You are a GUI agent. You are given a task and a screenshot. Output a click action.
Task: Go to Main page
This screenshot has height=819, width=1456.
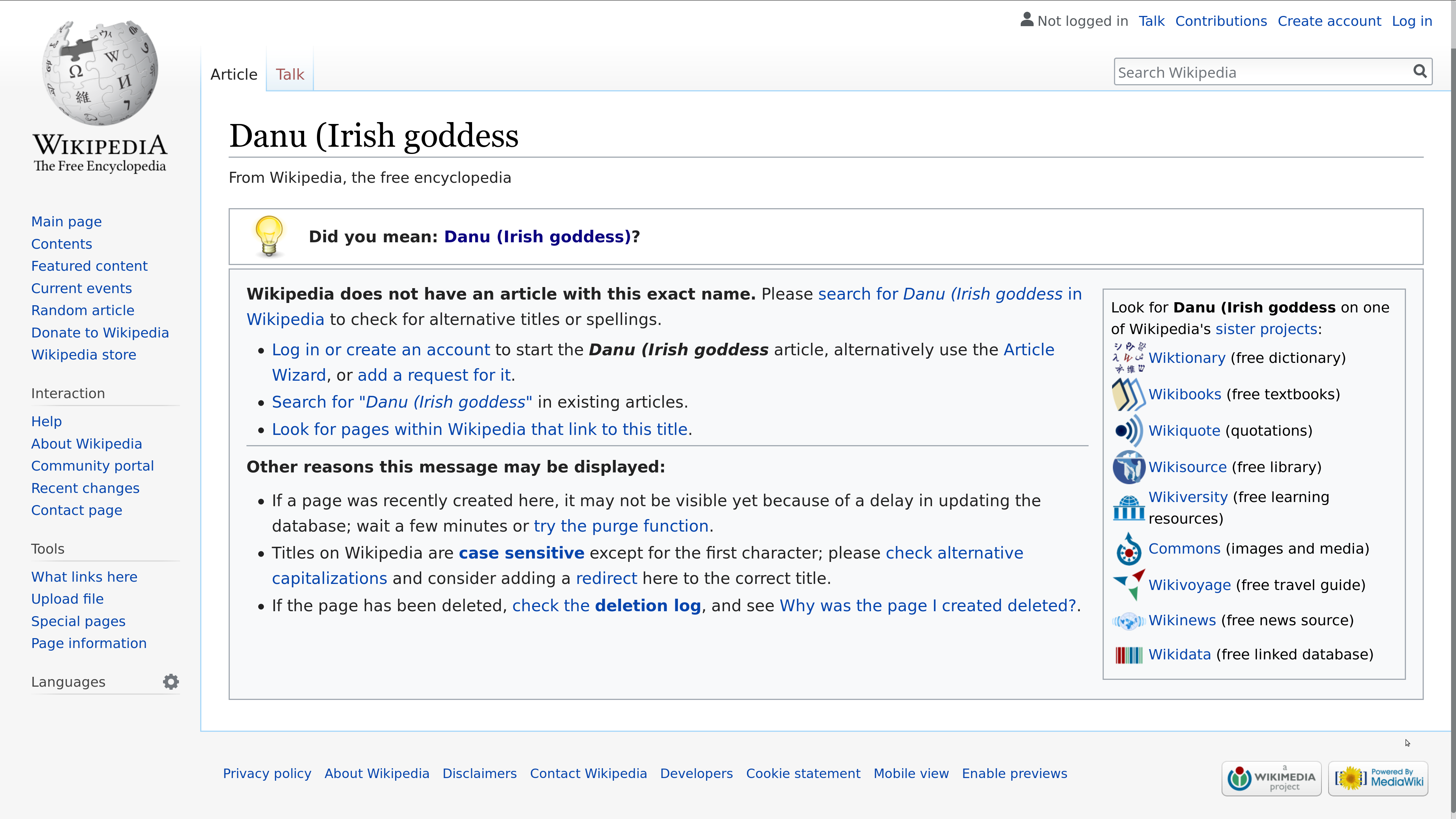[x=66, y=221]
